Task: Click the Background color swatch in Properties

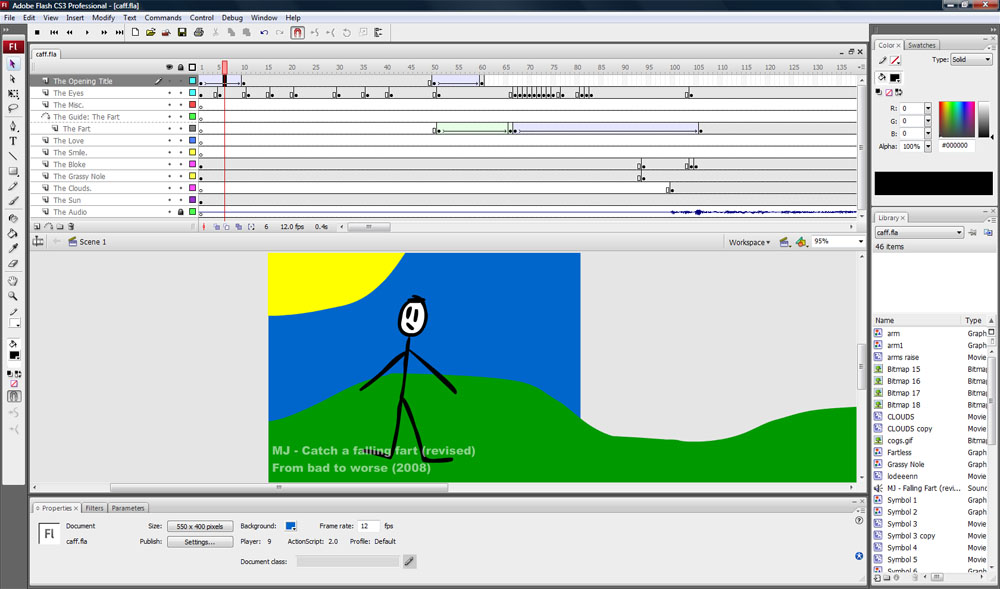Action: click(291, 526)
